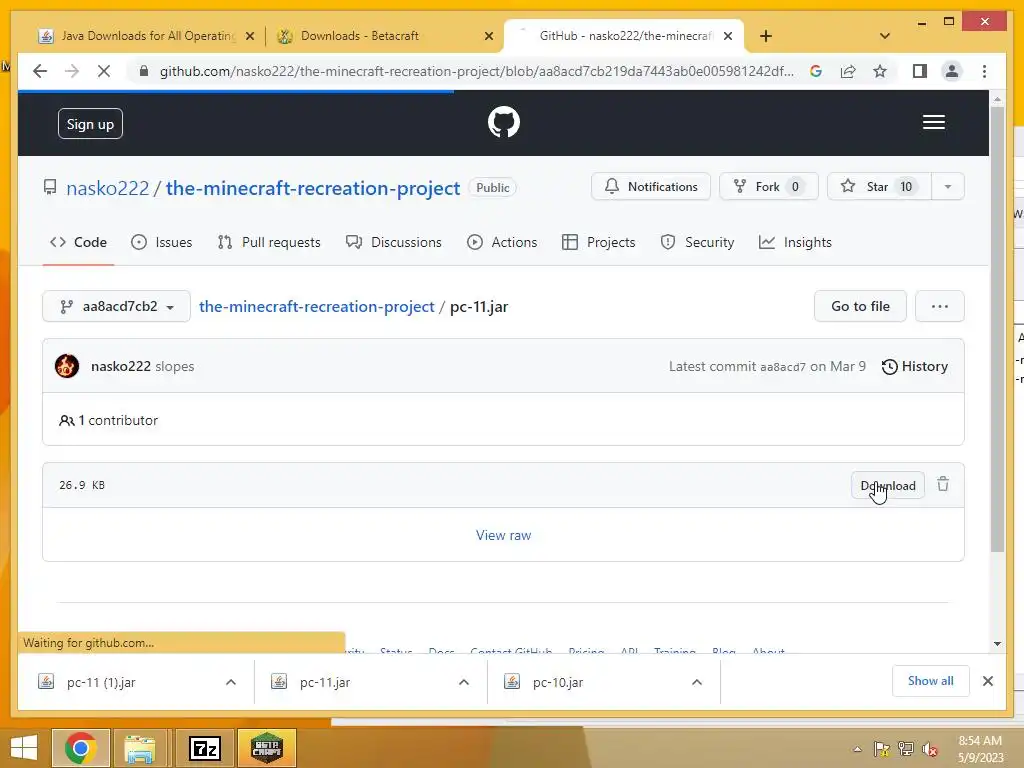Open downloaded pc-11 (1).jar file
This screenshot has height=768, width=1024.
click(x=101, y=682)
